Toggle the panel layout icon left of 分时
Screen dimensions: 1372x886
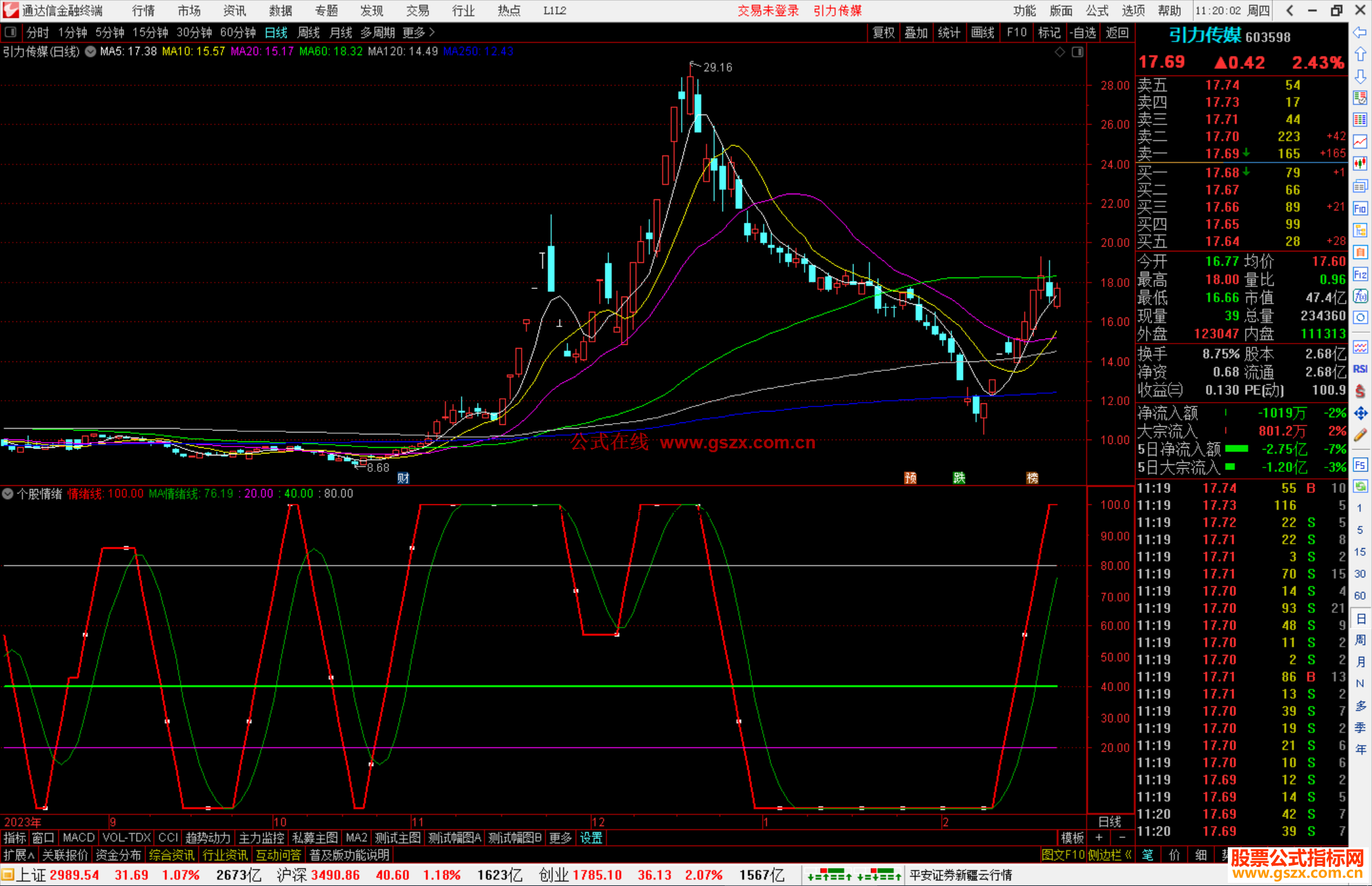11,32
